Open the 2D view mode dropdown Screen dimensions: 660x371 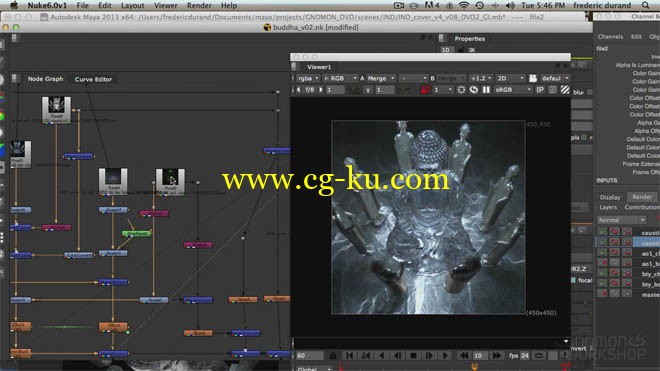tap(510, 78)
